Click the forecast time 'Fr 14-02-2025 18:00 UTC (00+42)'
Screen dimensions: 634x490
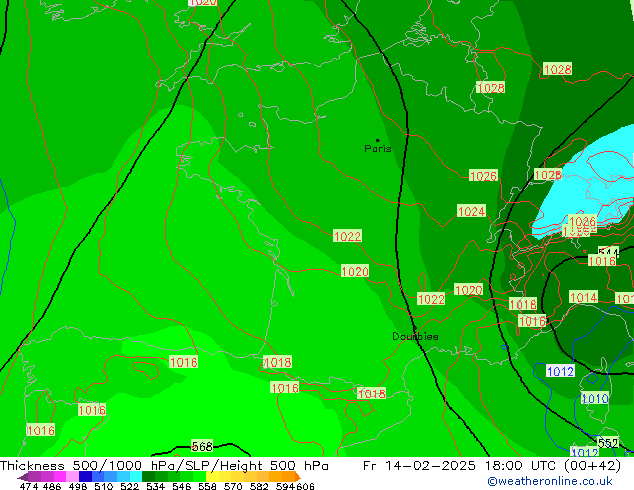point(492,466)
